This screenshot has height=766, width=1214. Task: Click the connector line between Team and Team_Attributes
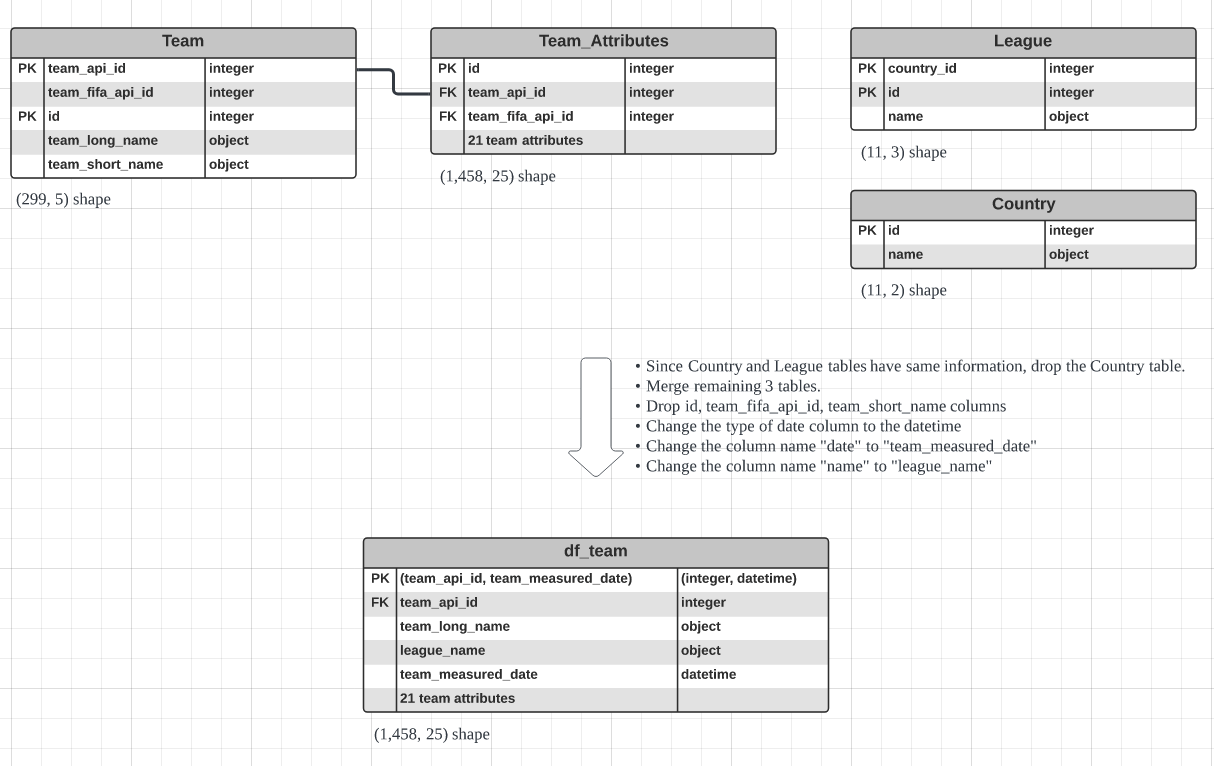coord(393,82)
